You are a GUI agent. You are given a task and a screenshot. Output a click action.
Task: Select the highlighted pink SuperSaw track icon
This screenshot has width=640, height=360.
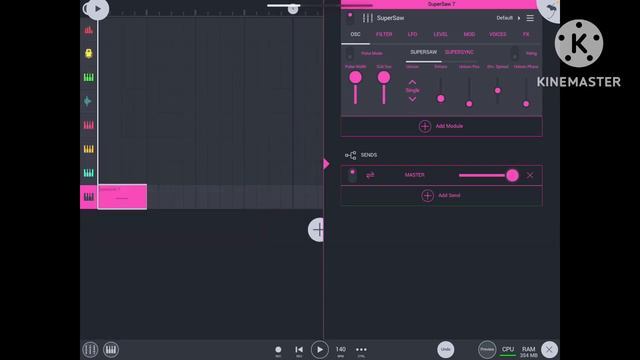[x=89, y=197]
